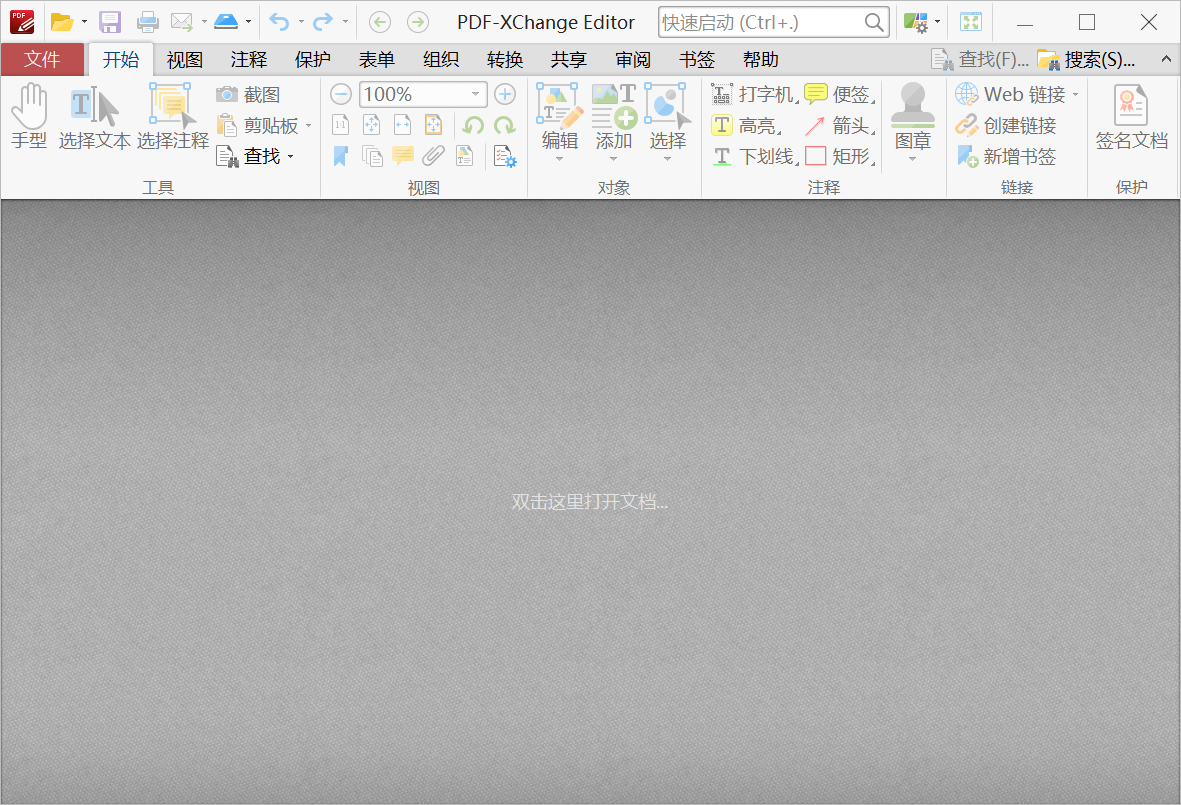Switch to the Convert (转换) tab
The image size is (1181, 805).
(x=505, y=60)
